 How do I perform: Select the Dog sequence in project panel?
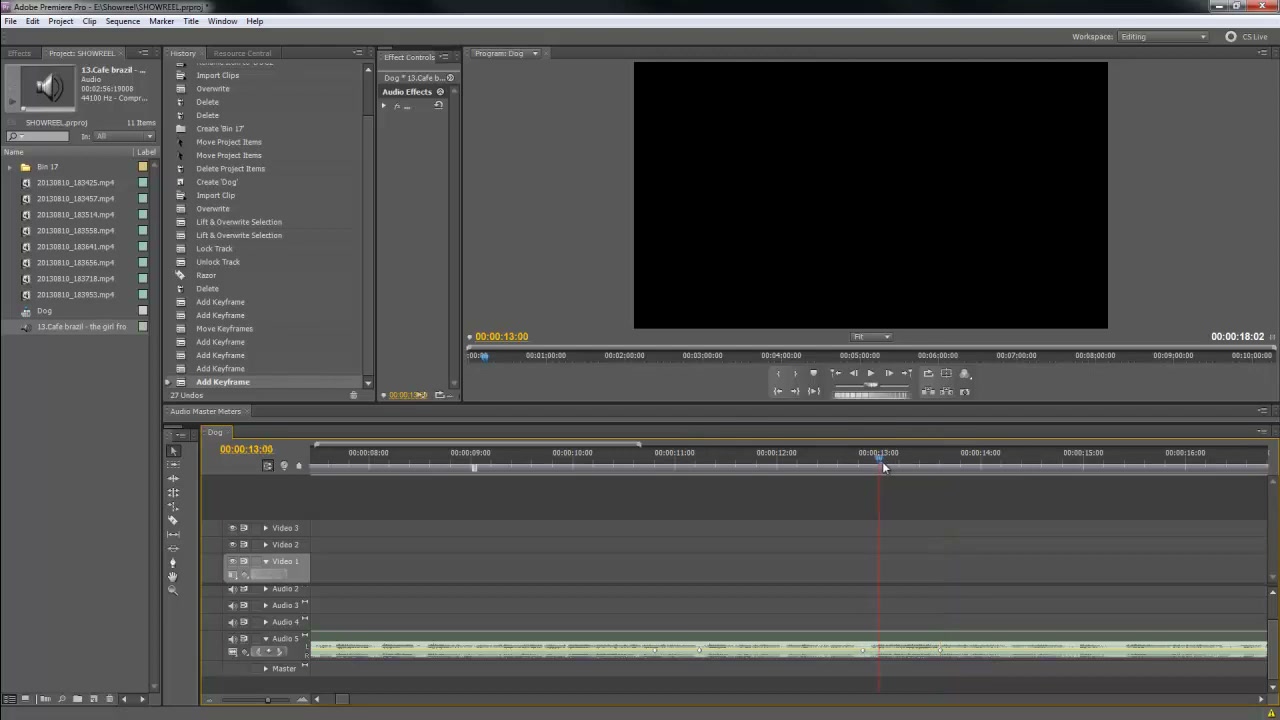pyautogui.click(x=44, y=311)
